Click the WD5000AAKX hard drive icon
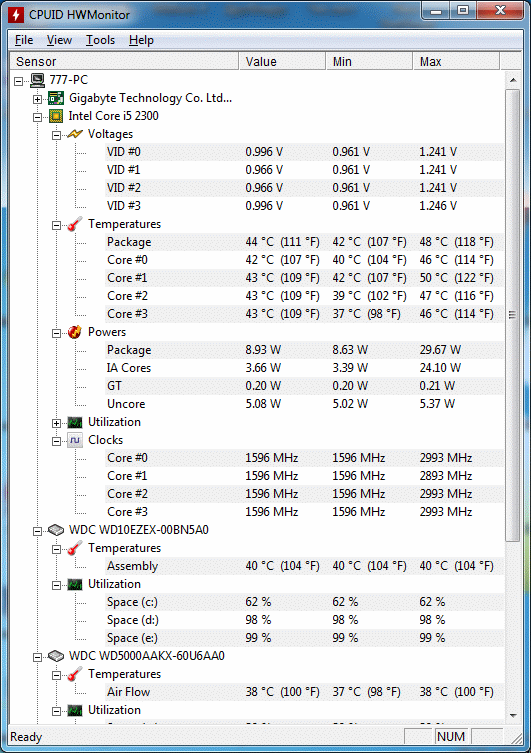 pyautogui.click(x=56, y=656)
